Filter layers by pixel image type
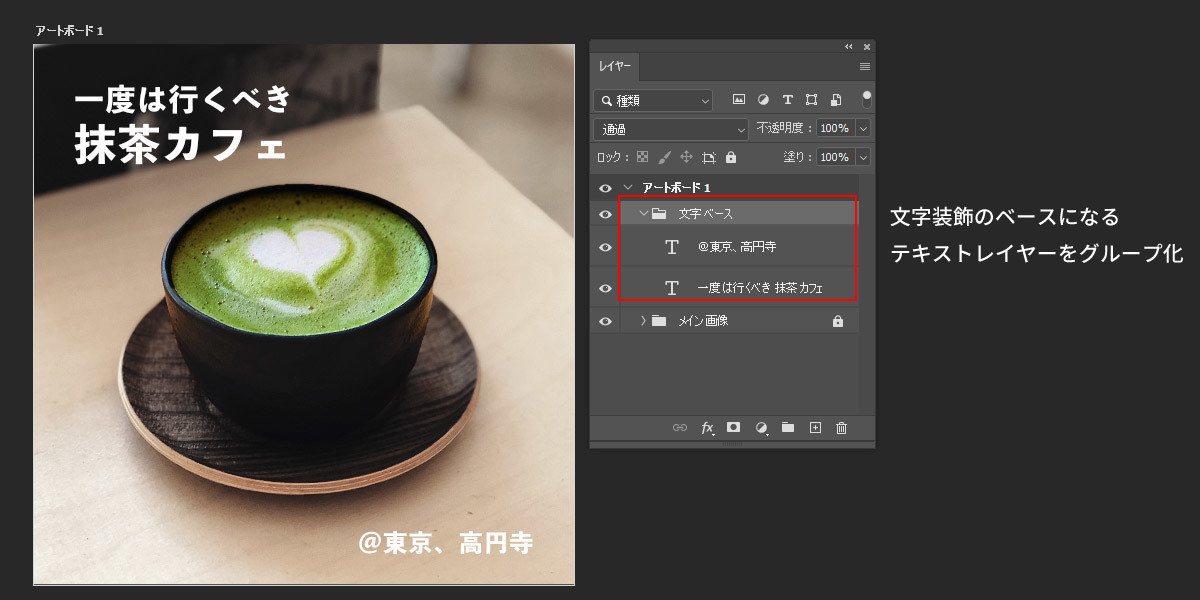 (739, 100)
